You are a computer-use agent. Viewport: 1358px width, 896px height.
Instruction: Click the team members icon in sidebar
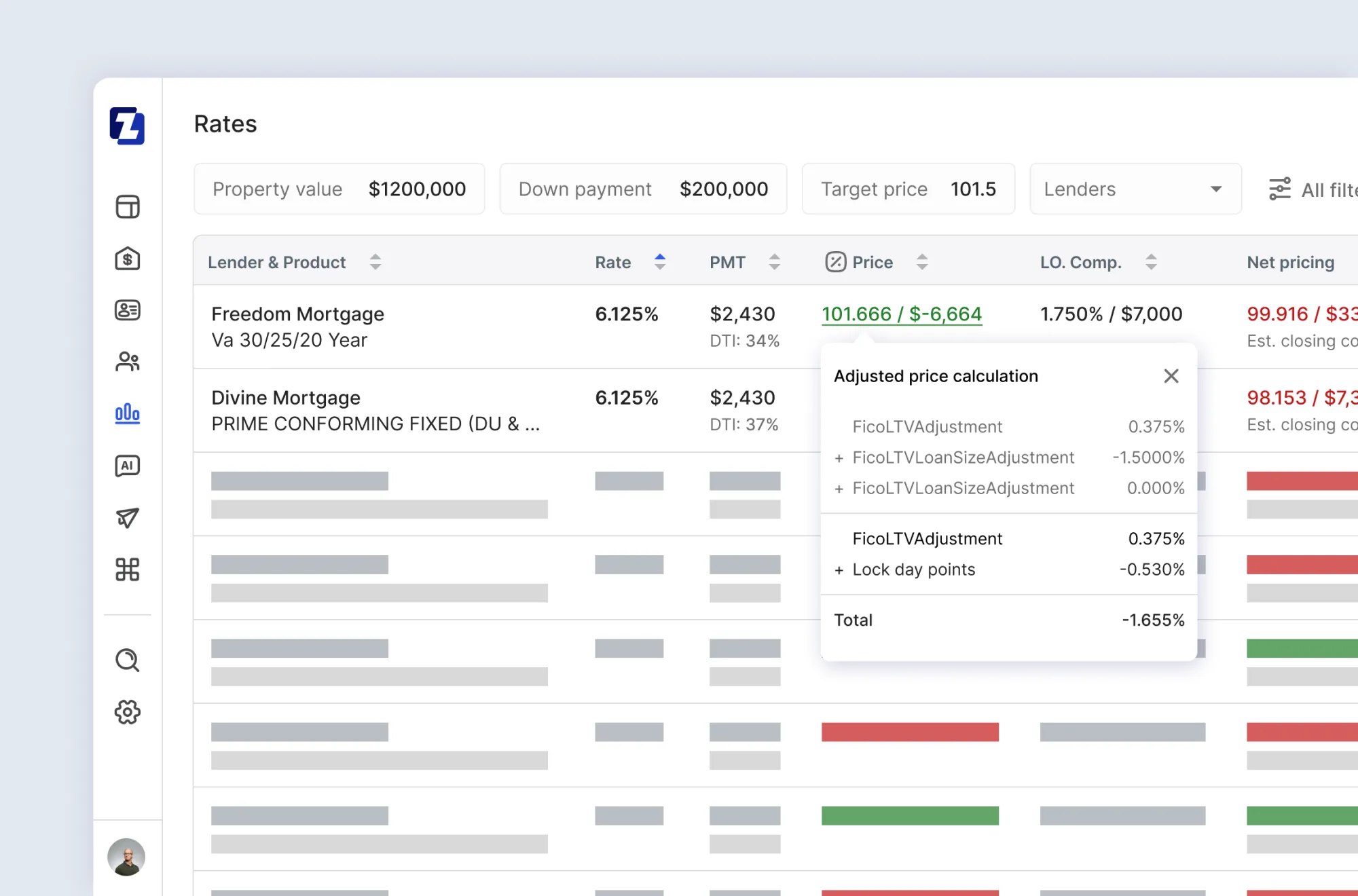[127, 361]
